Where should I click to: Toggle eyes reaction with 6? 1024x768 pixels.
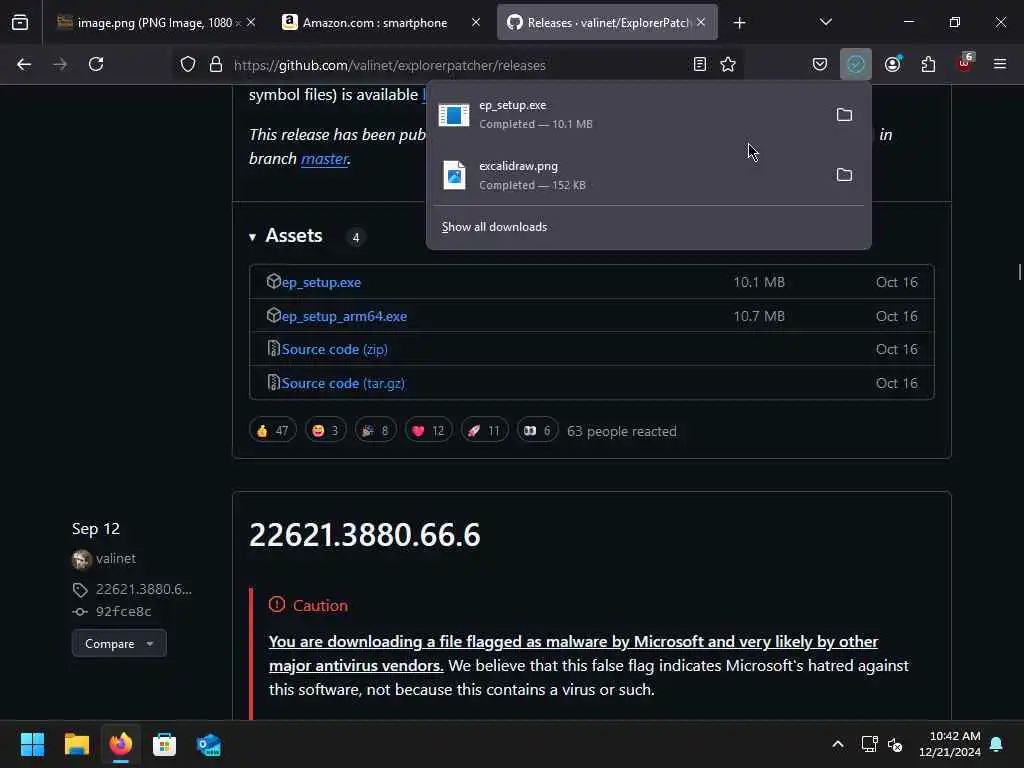tap(537, 430)
